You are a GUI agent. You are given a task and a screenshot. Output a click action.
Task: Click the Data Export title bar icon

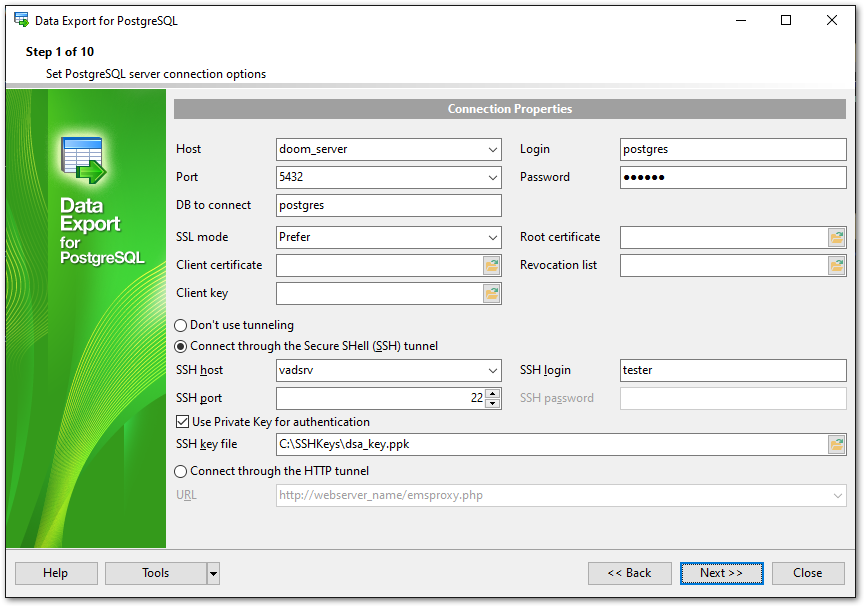coord(22,20)
